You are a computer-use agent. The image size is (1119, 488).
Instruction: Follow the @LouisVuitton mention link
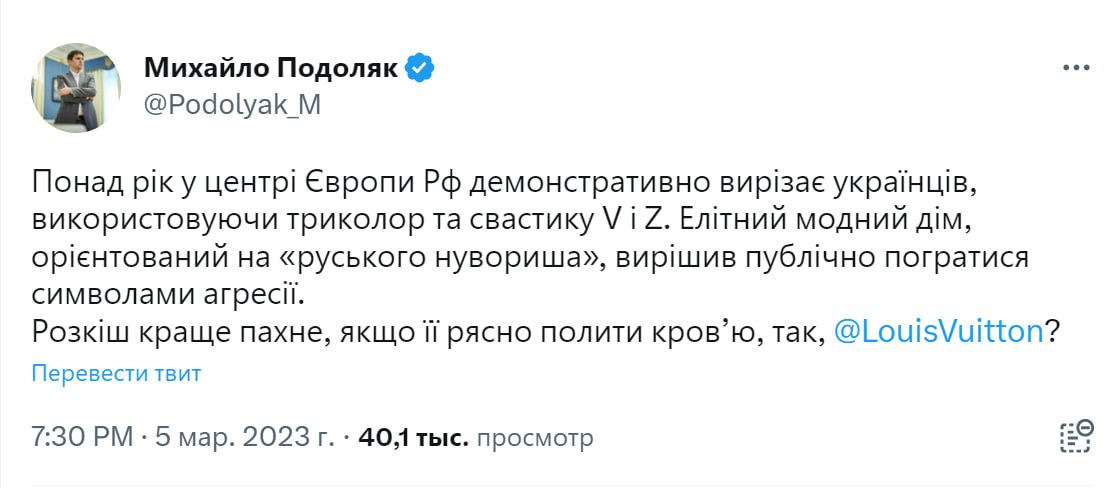point(937,331)
